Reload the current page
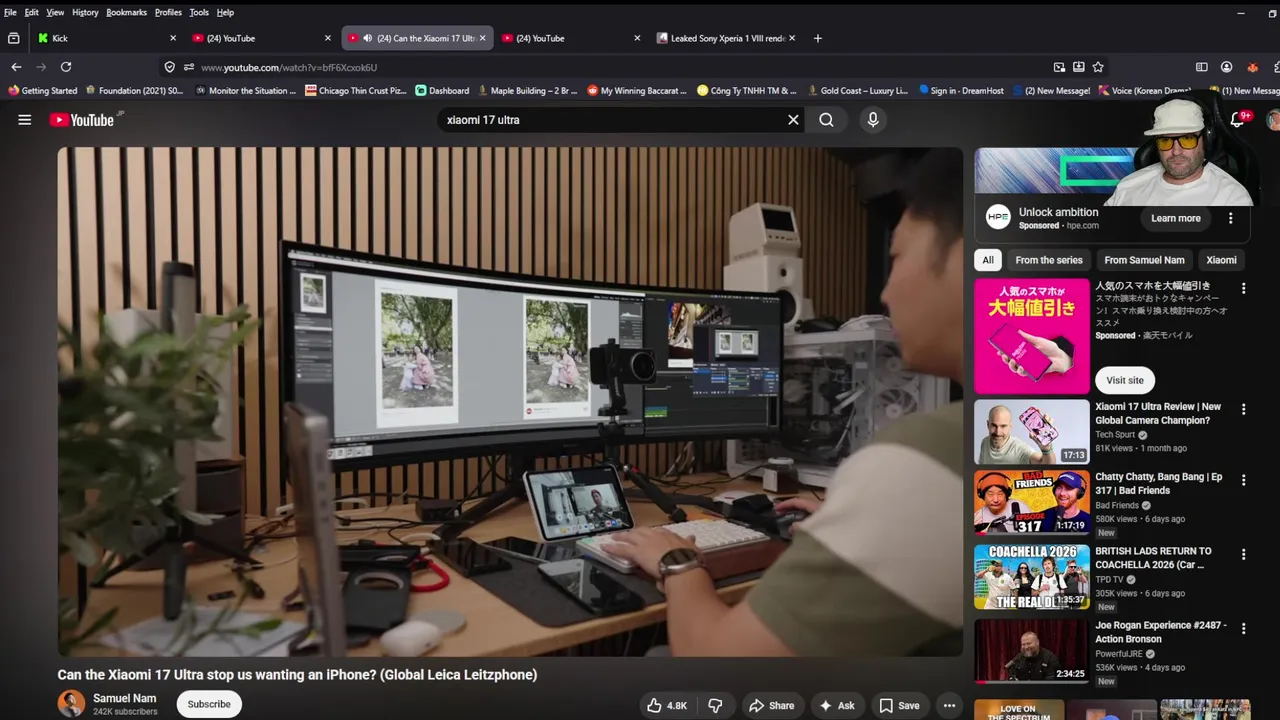 66,67
